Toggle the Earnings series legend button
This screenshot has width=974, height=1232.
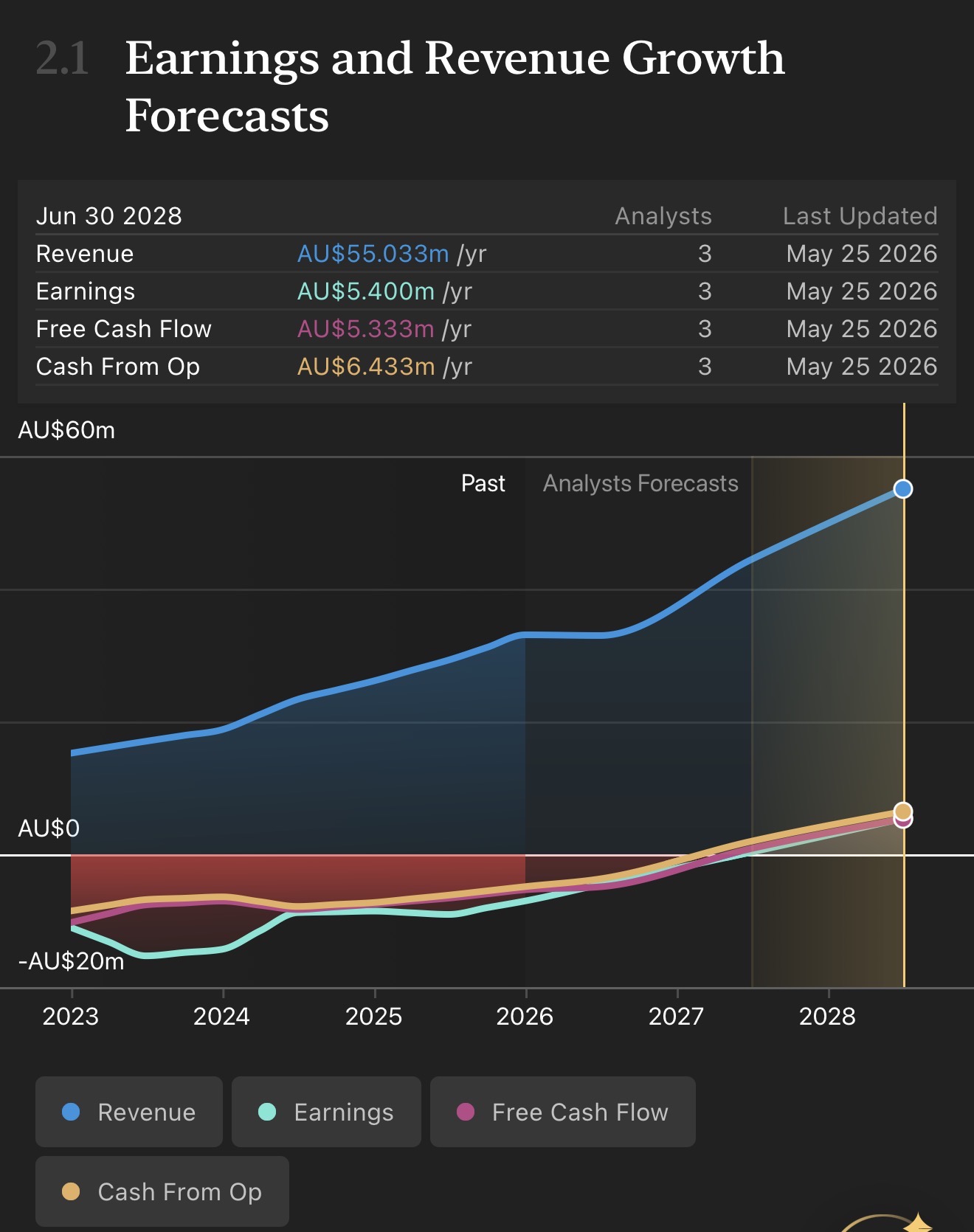click(x=326, y=1112)
